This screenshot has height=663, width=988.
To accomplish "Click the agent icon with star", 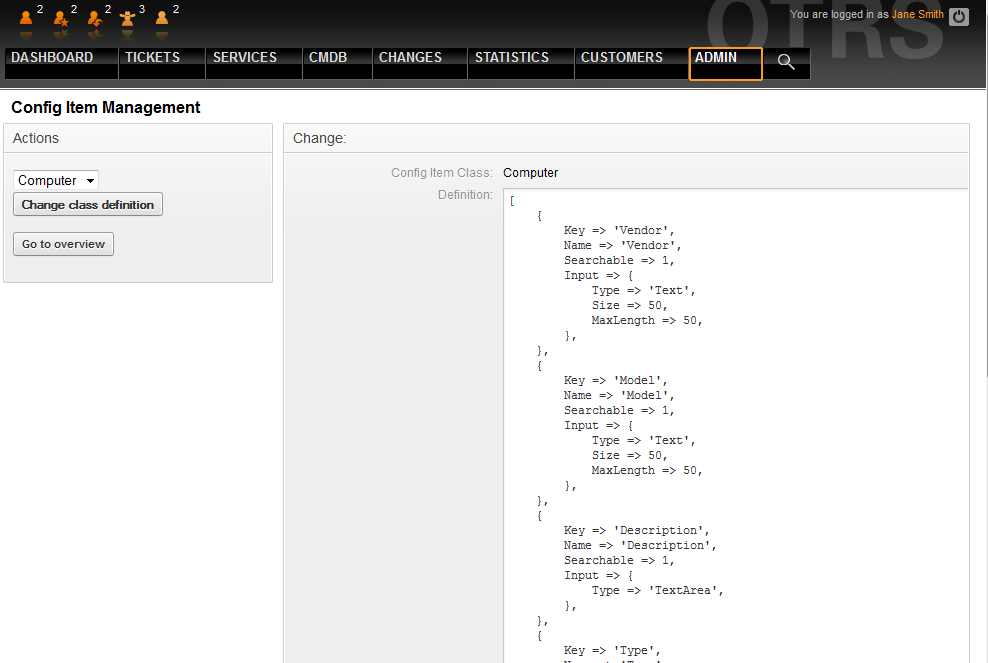I will tap(61, 18).
